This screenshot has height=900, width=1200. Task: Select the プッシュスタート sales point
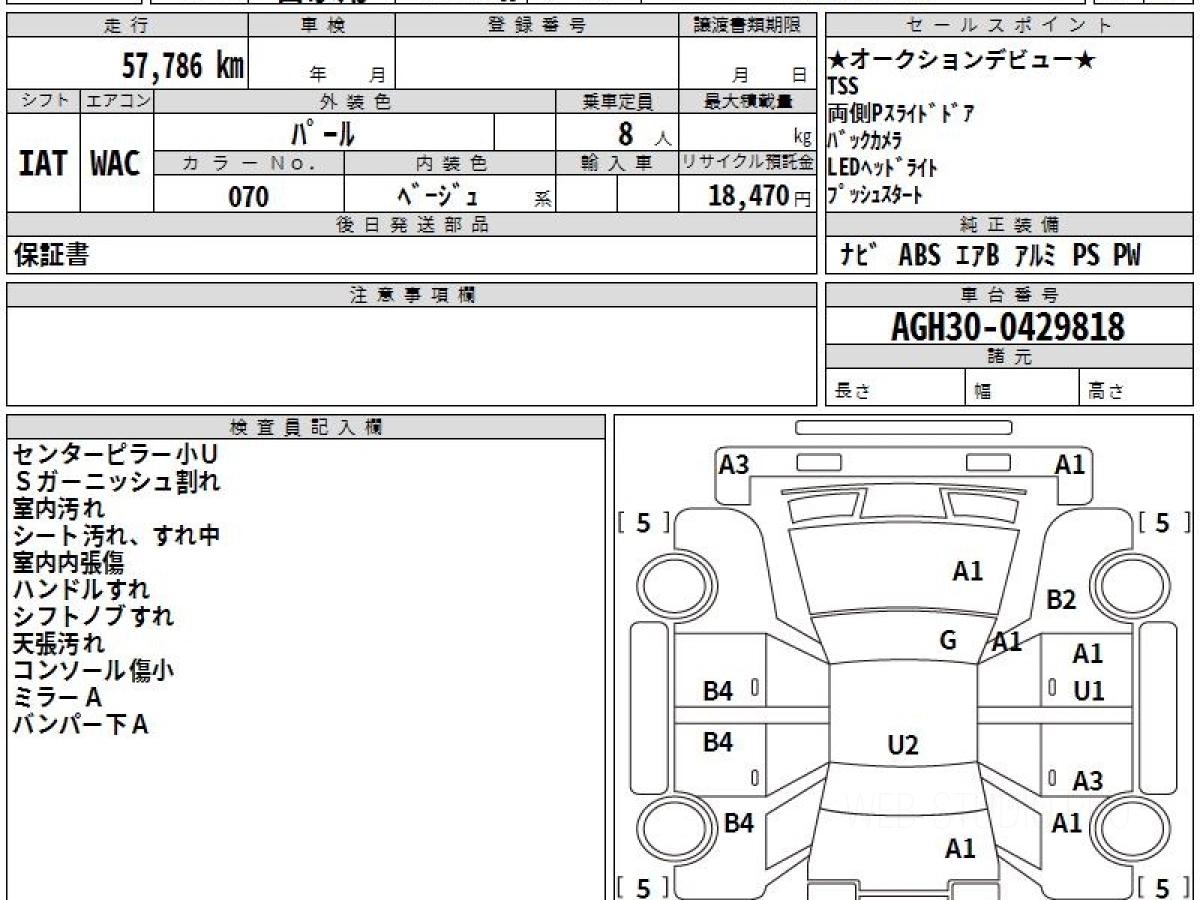pos(875,195)
